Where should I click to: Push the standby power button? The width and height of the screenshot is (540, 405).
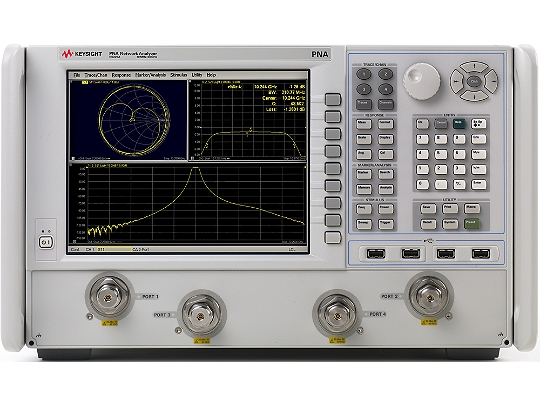[45, 242]
